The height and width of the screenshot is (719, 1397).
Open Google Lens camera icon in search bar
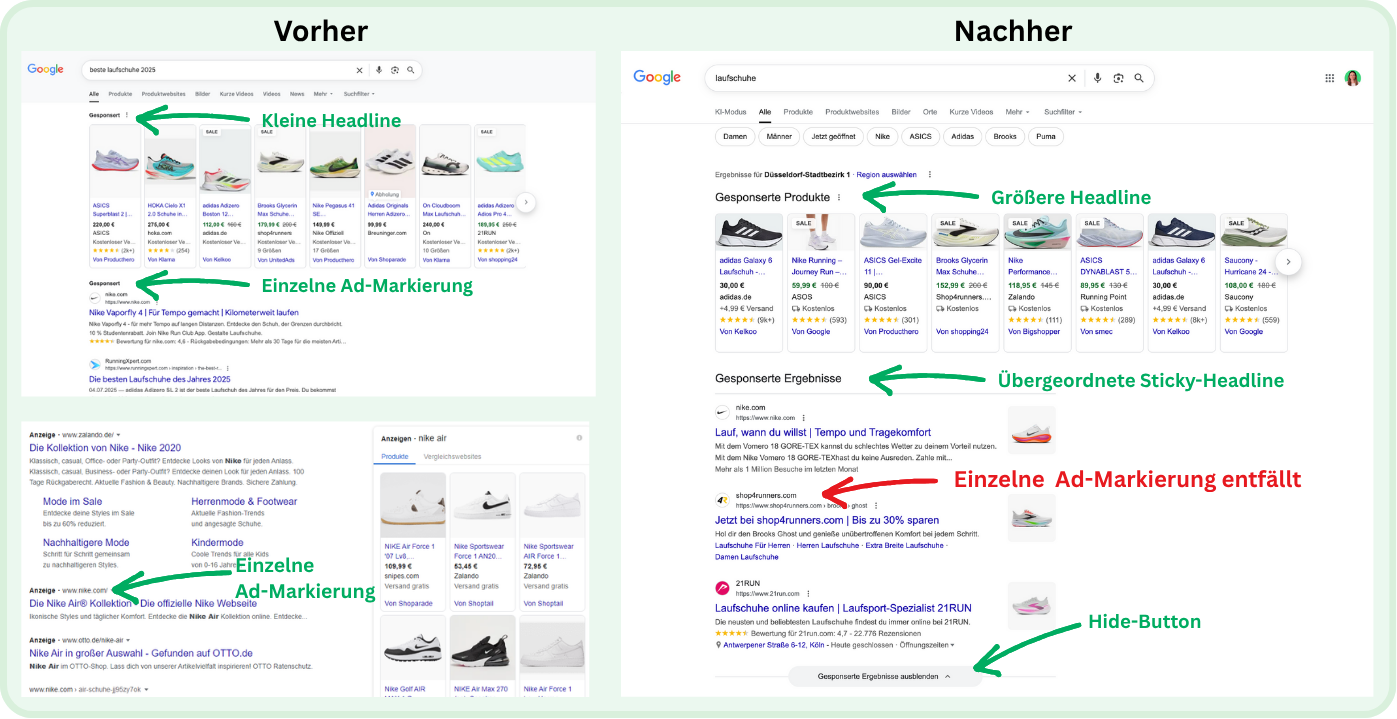coord(1119,78)
